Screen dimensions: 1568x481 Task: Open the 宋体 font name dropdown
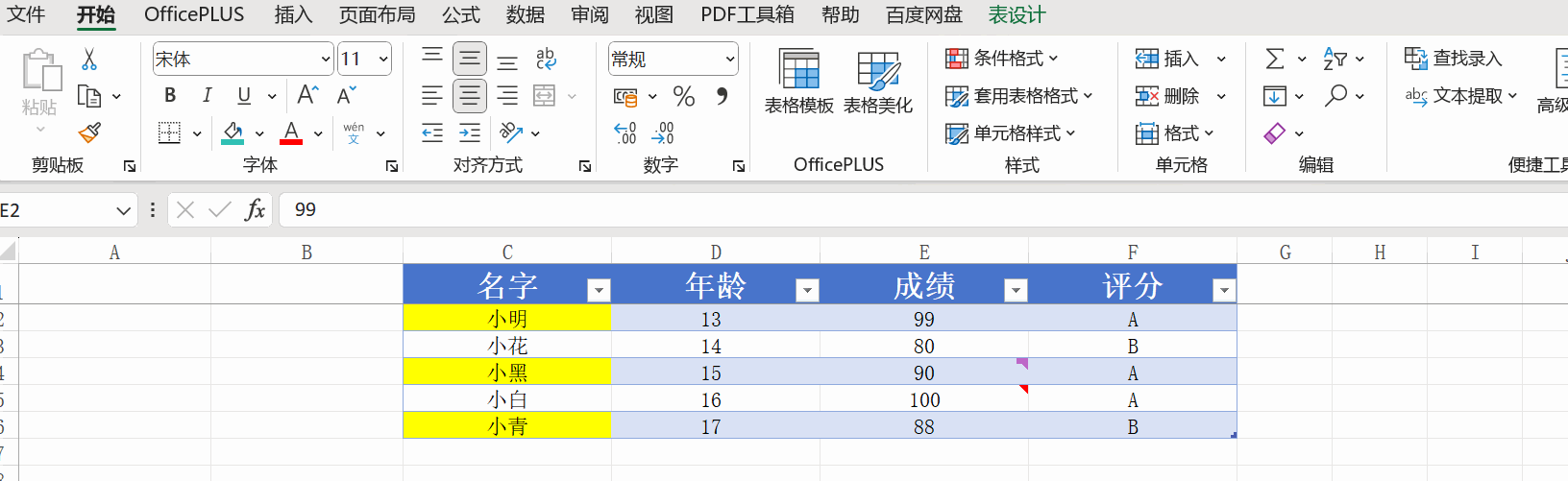tap(325, 60)
